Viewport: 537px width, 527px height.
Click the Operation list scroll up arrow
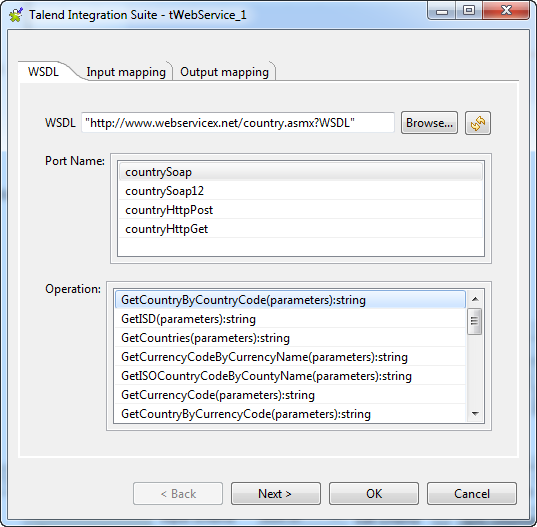(x=475, y=299)
